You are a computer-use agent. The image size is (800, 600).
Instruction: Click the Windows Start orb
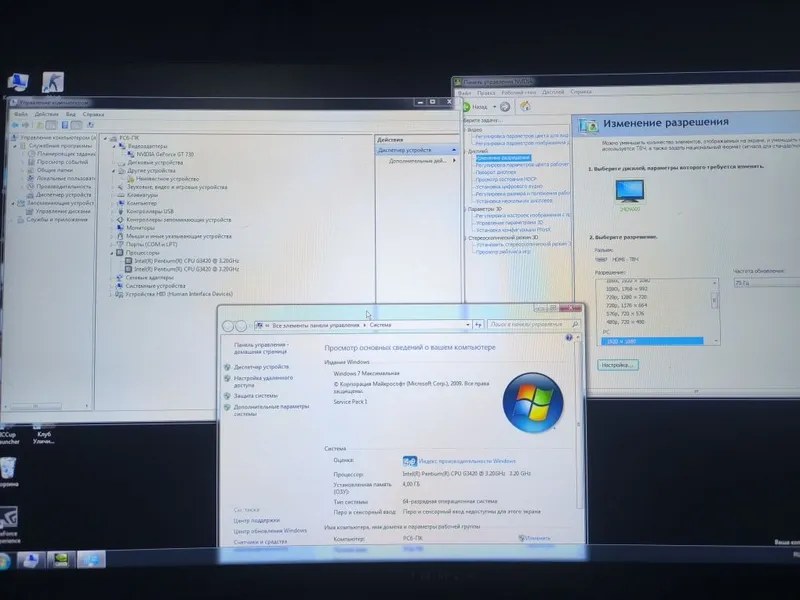click(x=4, y=561)
